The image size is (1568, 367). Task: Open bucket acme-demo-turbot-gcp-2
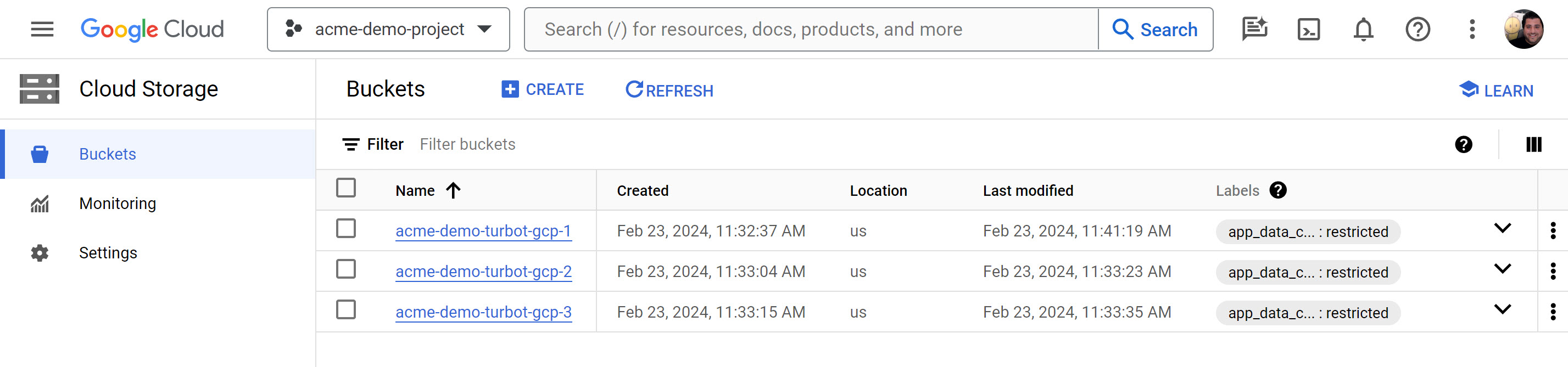[x=483, y=272]
